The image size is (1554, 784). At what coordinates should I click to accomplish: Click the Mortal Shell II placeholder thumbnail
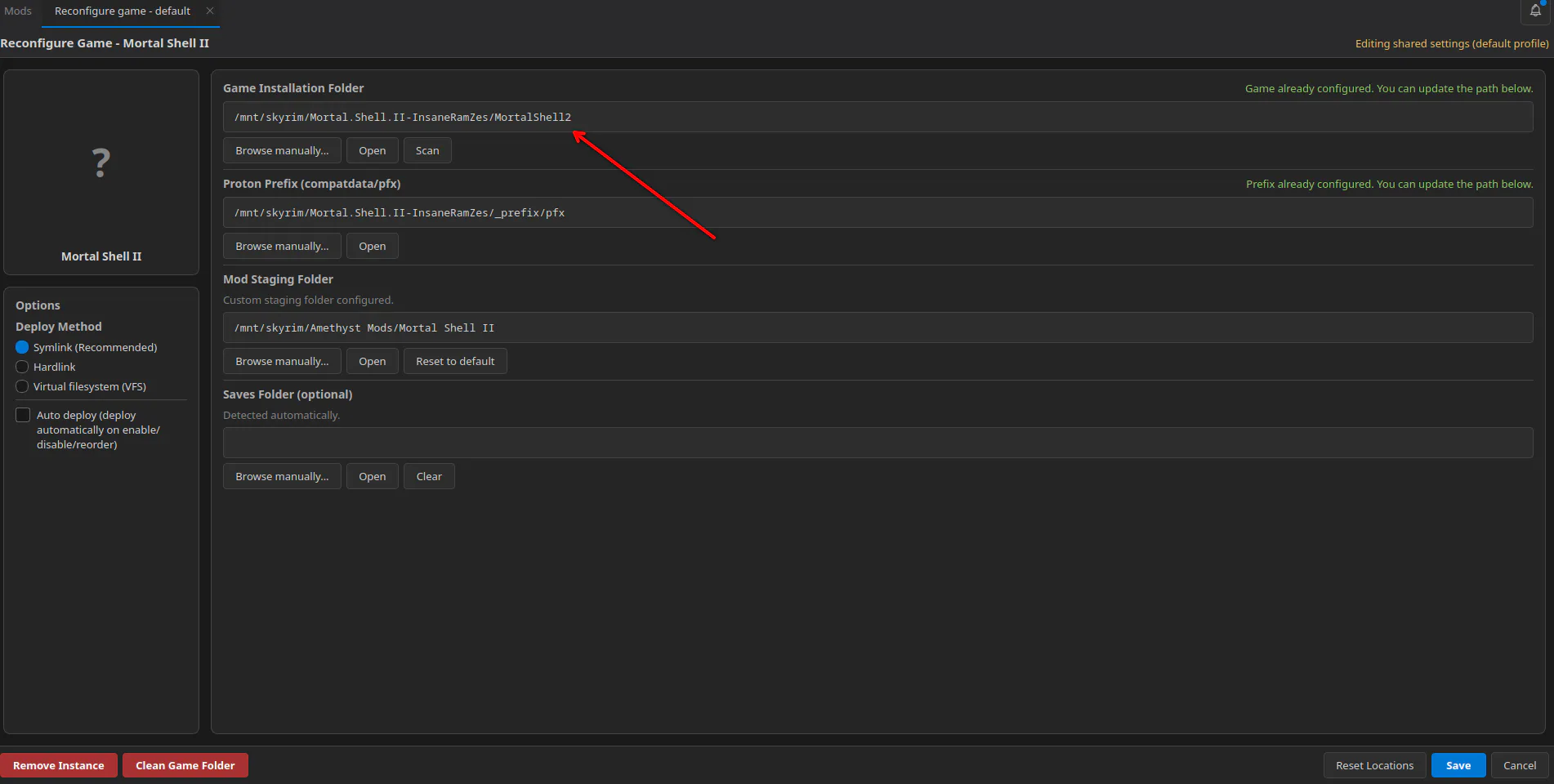pos(100,163)
